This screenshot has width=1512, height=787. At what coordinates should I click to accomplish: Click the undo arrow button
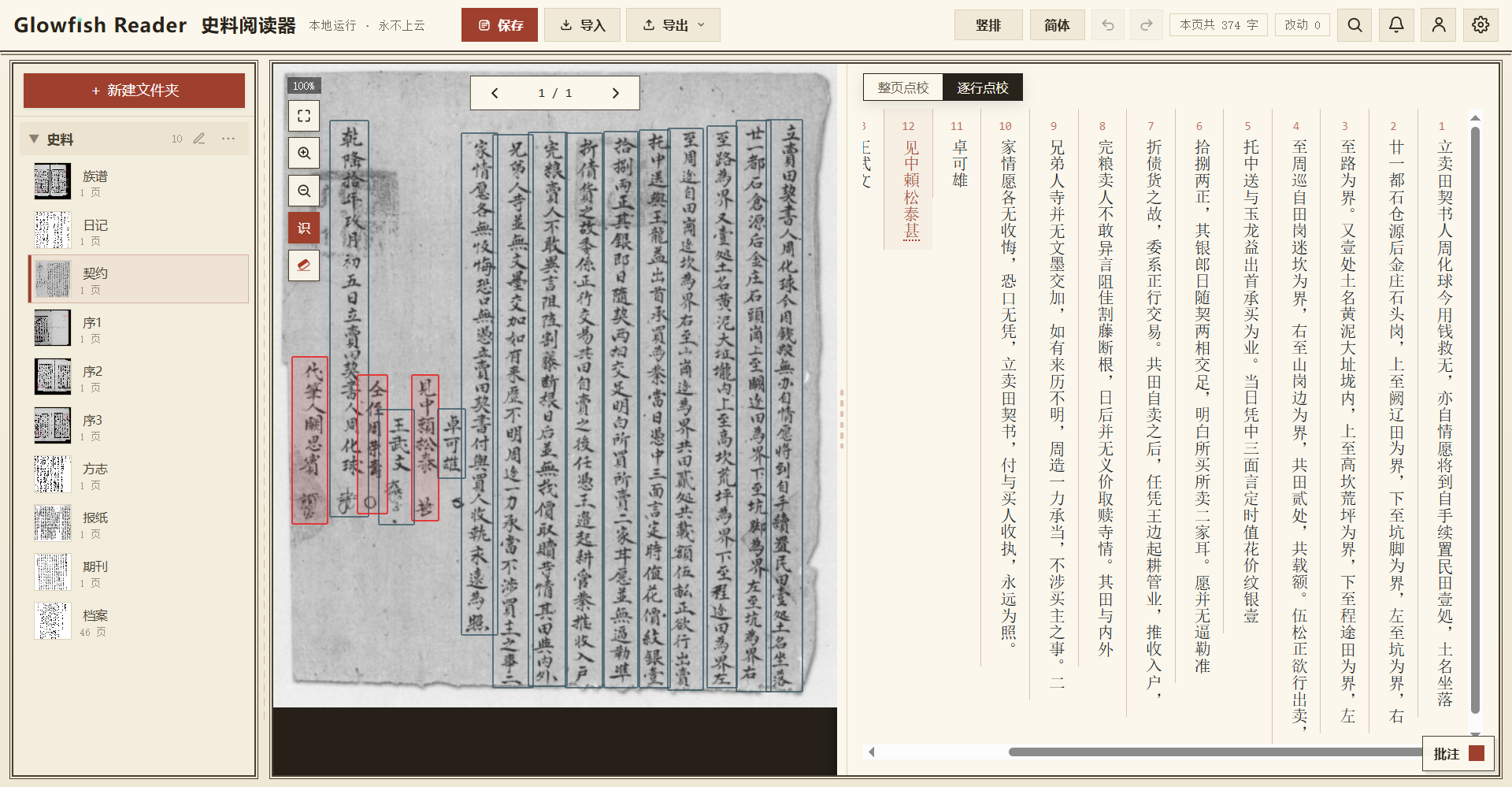(x=1108, y=25)
